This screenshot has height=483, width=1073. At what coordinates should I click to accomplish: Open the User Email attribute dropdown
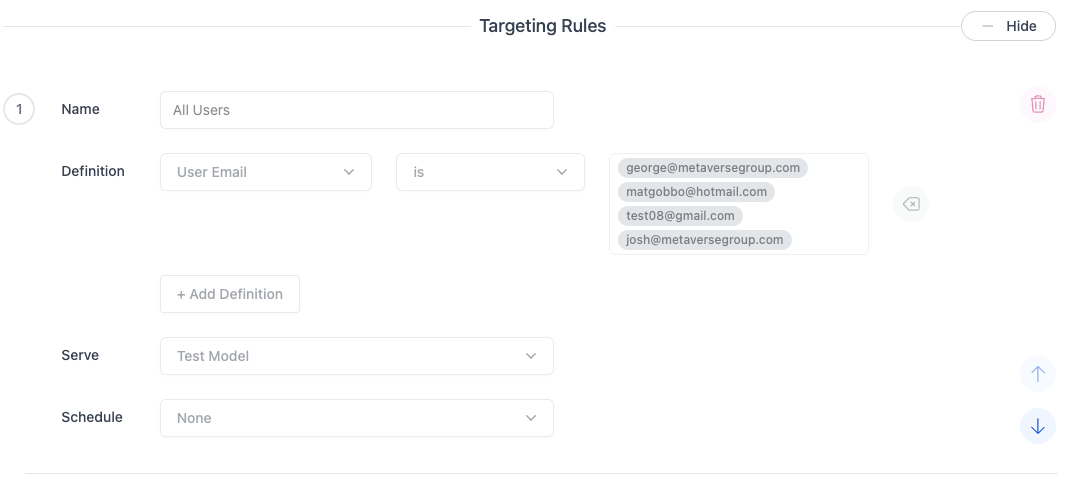tap(266, 172)
